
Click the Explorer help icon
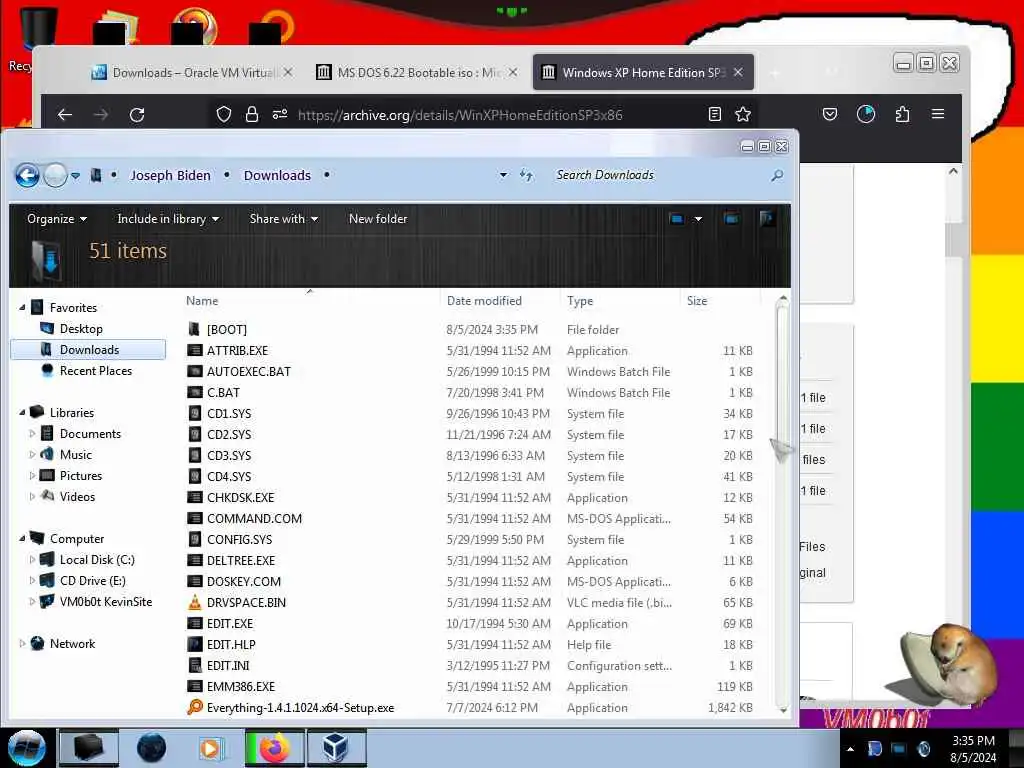coord(767,219)
